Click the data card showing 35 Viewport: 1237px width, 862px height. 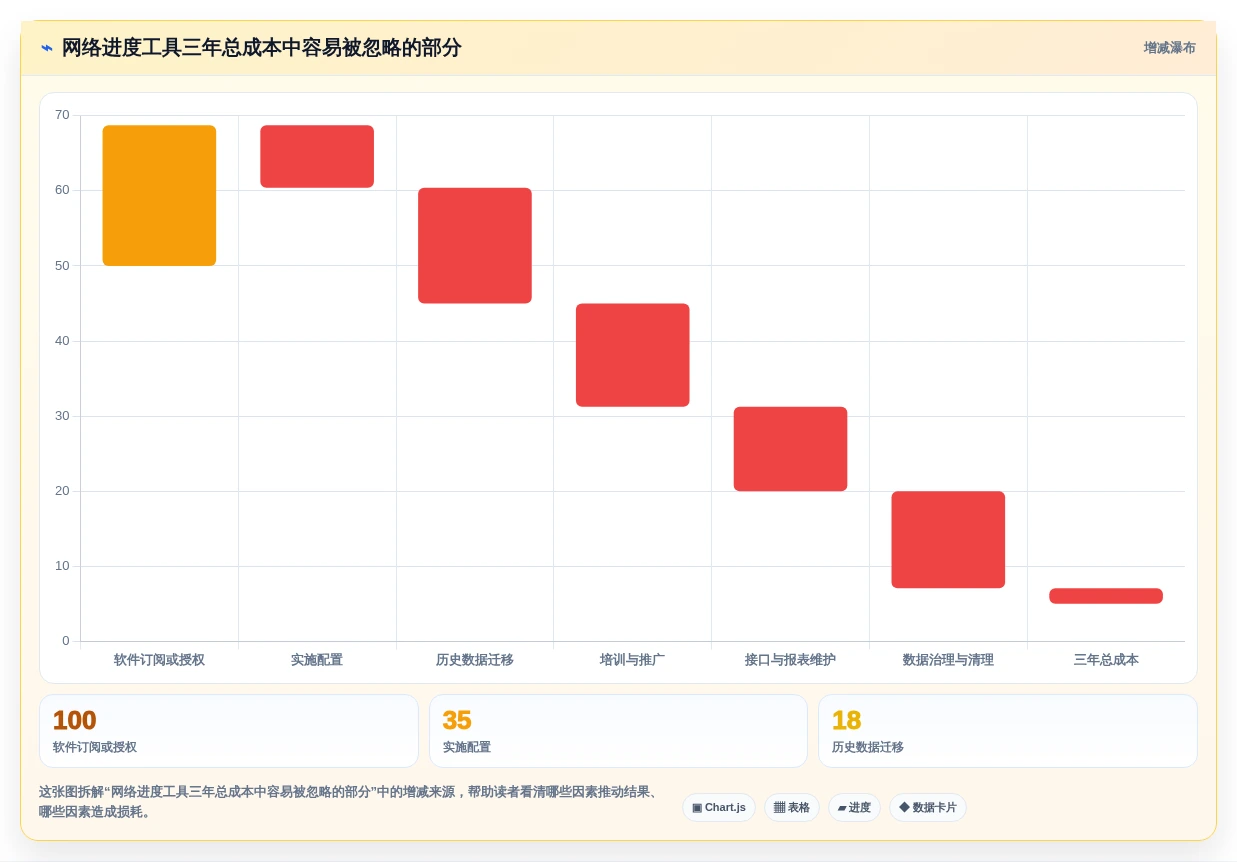click(x=618, y=731)
